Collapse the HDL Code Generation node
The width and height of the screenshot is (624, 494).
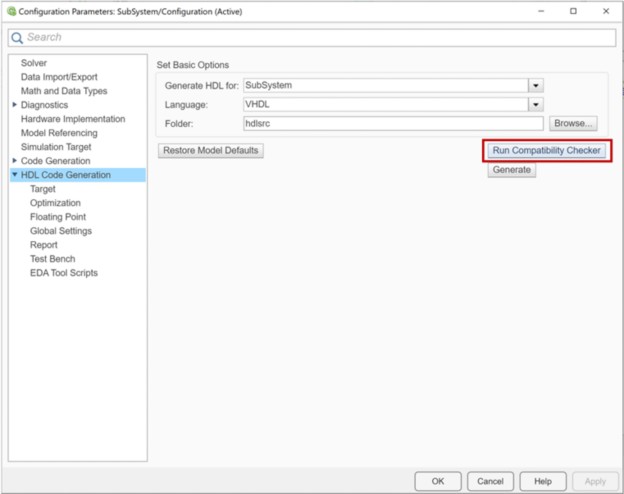click(x=14, y=175)
